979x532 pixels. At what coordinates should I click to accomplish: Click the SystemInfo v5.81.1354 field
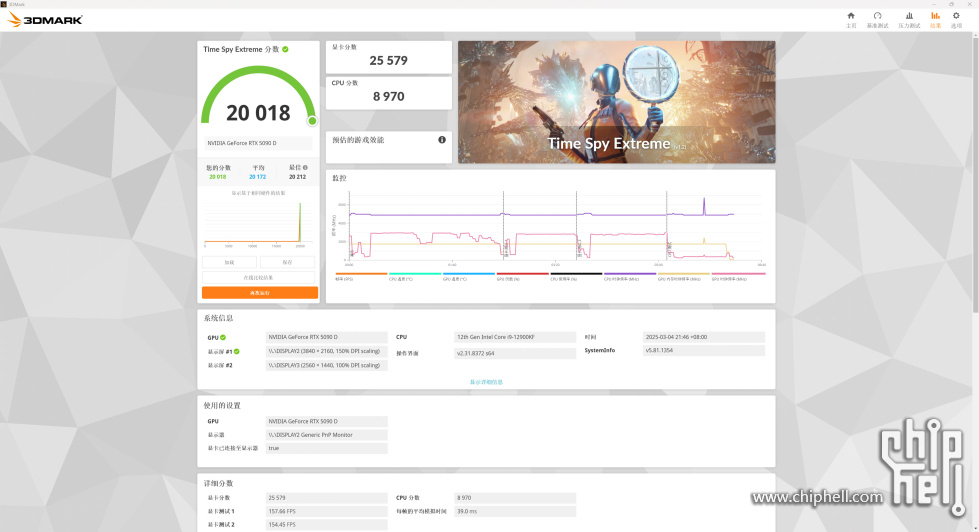pyautogui.click(x=704, y=350)
